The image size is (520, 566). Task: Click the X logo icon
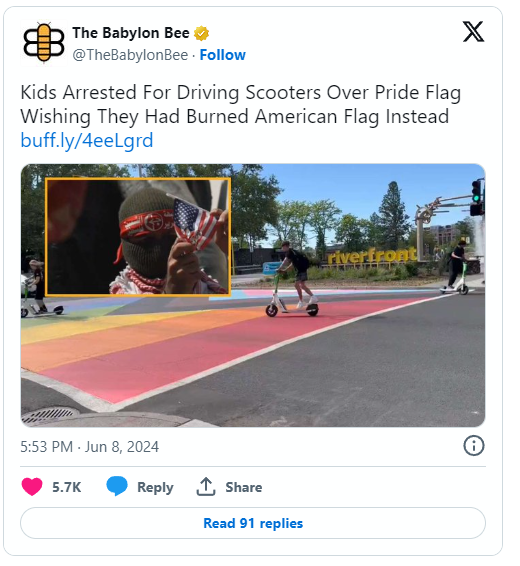[473, 32]
